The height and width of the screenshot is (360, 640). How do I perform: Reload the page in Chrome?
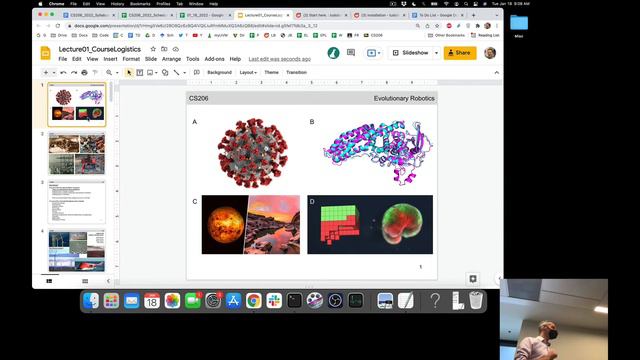pos(58,26)
